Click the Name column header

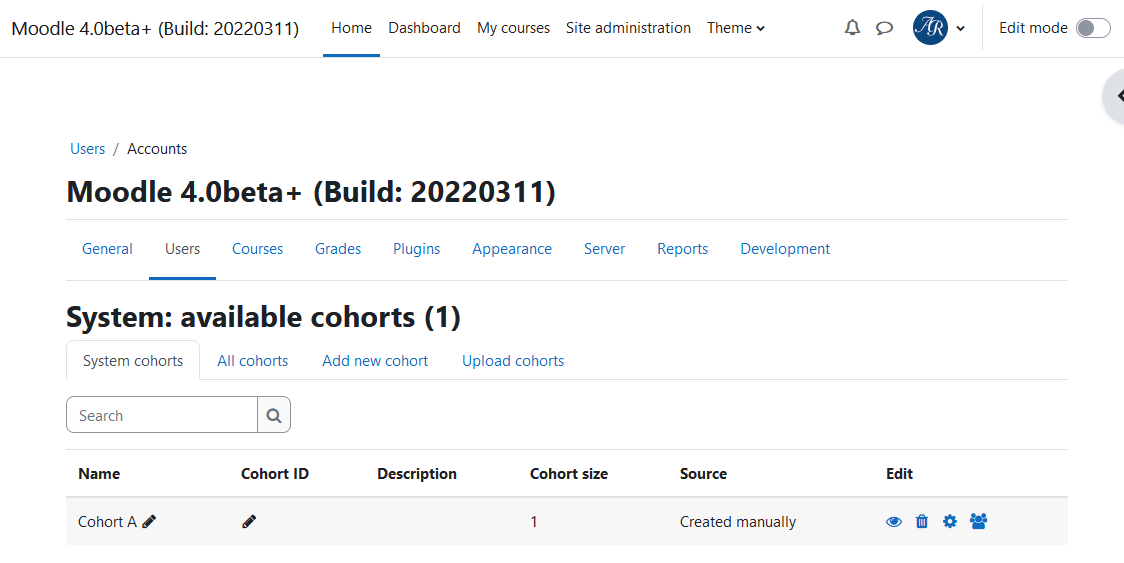coord(99,473)
